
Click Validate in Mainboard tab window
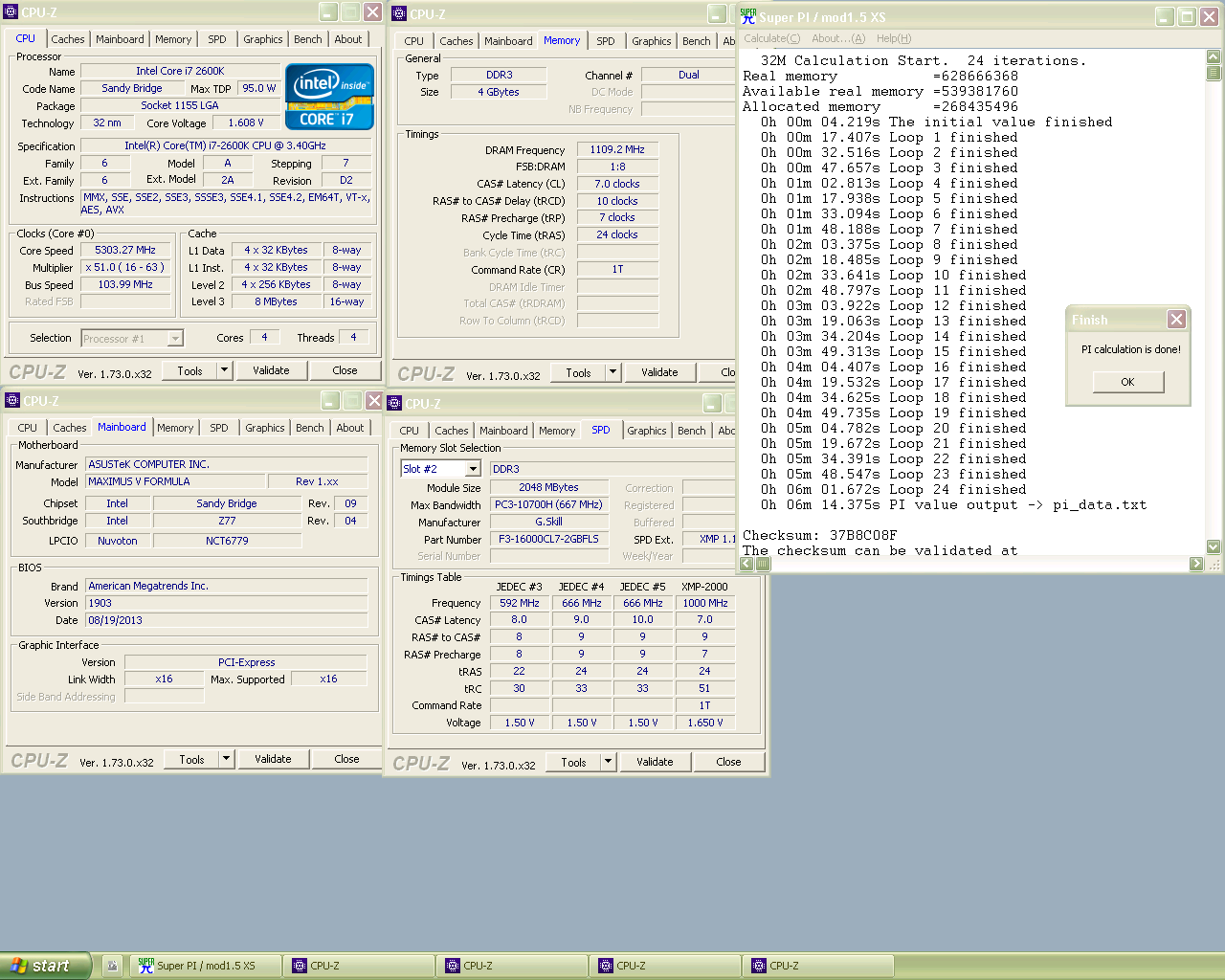click(x=273, y=759)
